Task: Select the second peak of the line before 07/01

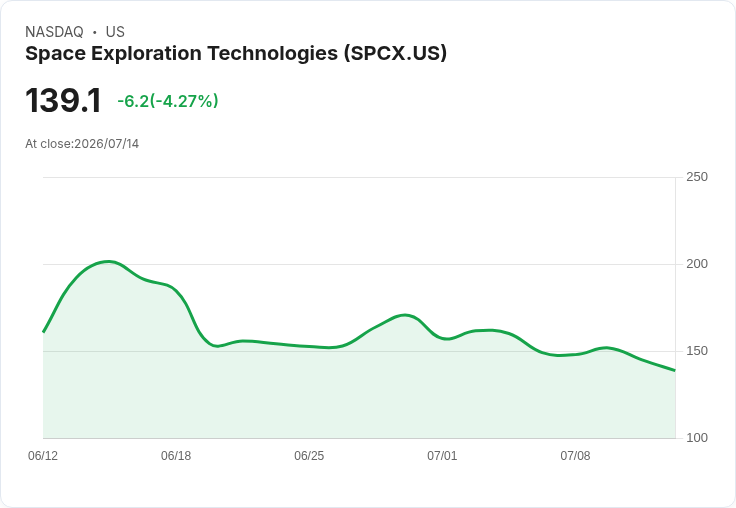Action: pyautogui.click(x=405, y=315)
